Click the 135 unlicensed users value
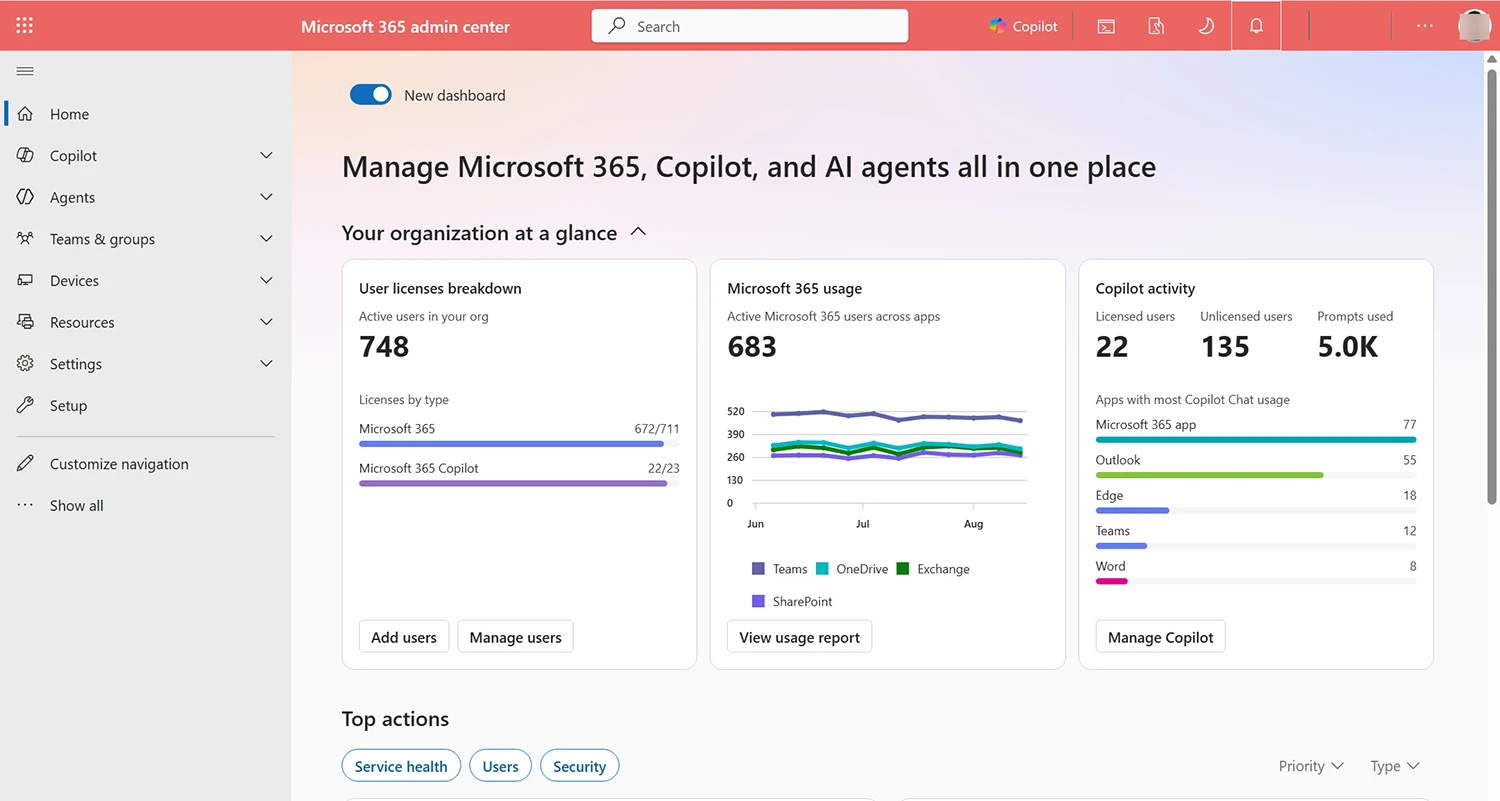Viewport: 1500px width, 801px height. click(1225, 346)
